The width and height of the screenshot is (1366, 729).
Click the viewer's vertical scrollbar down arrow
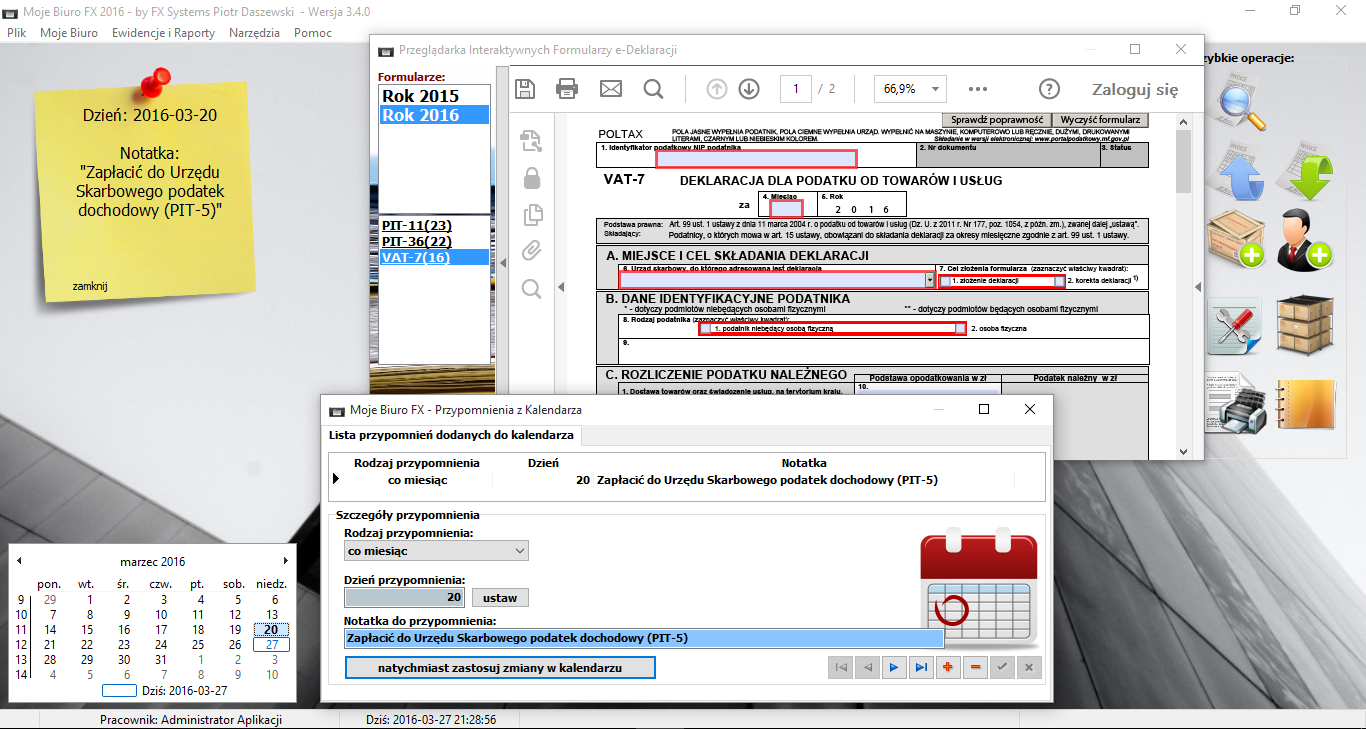(x=1184, y=450)
